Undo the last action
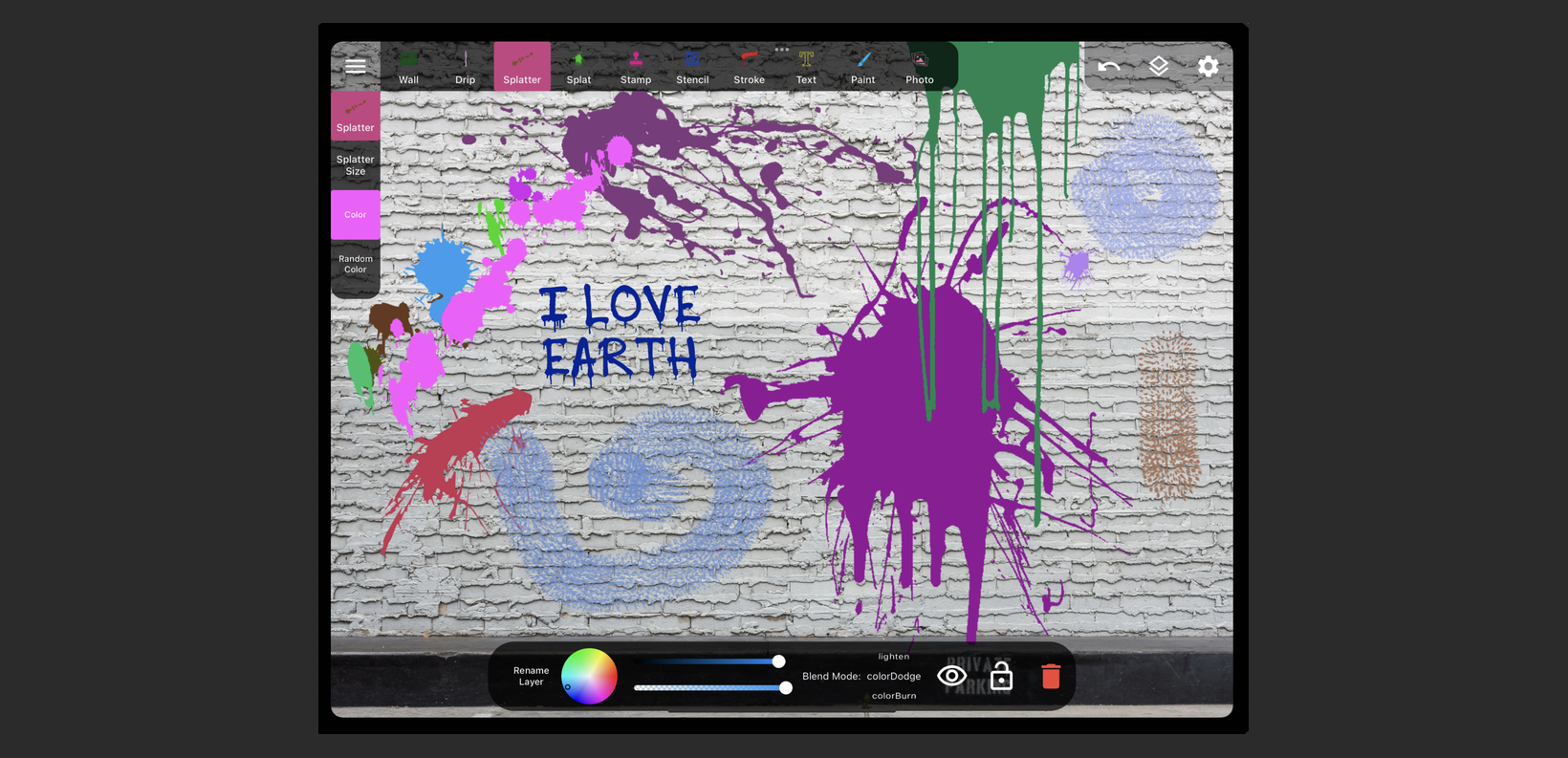The image size is (1568, 758). (x=1109, y=66)
